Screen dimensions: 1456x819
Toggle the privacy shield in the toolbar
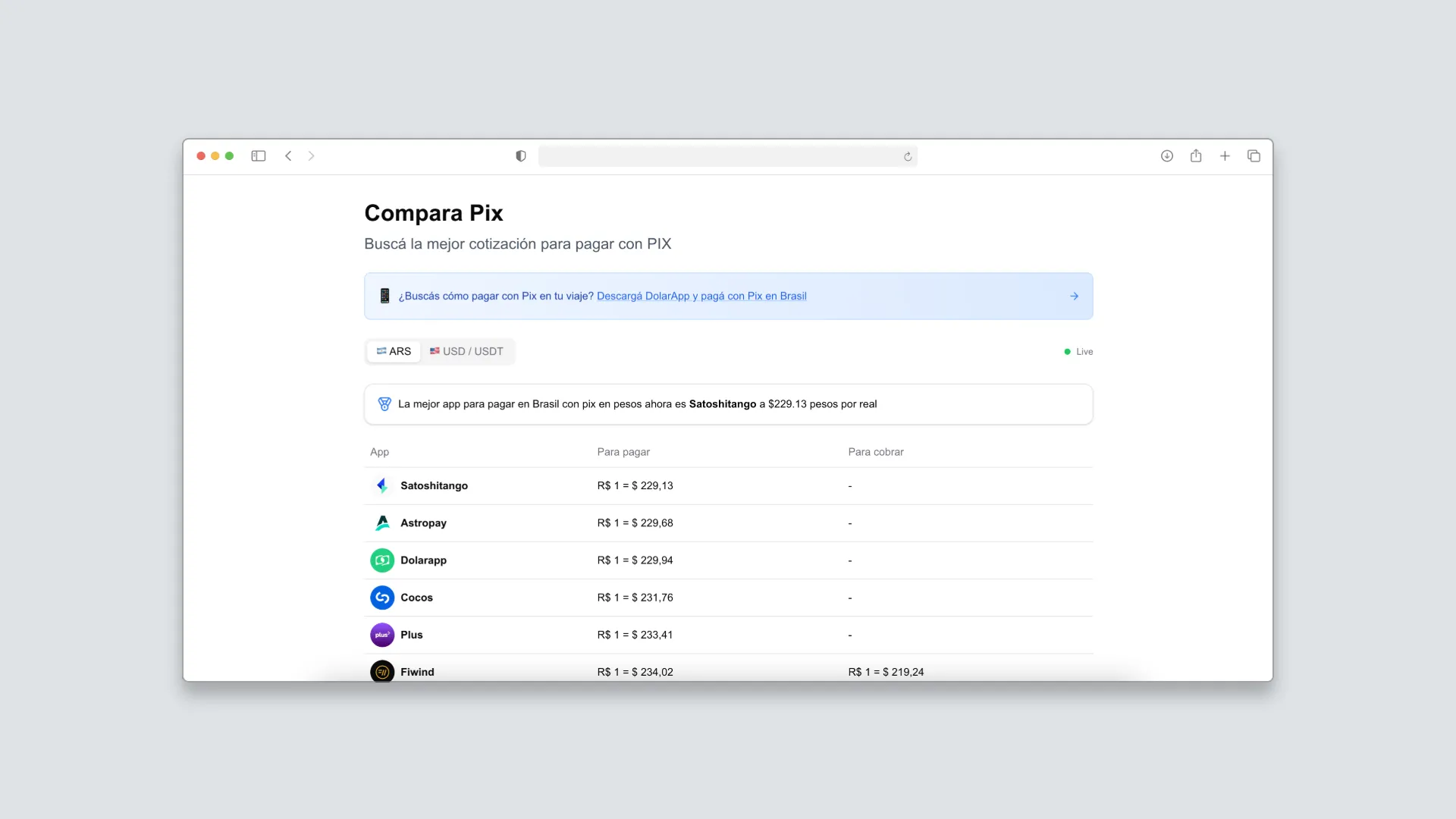(x=519, y=155)
